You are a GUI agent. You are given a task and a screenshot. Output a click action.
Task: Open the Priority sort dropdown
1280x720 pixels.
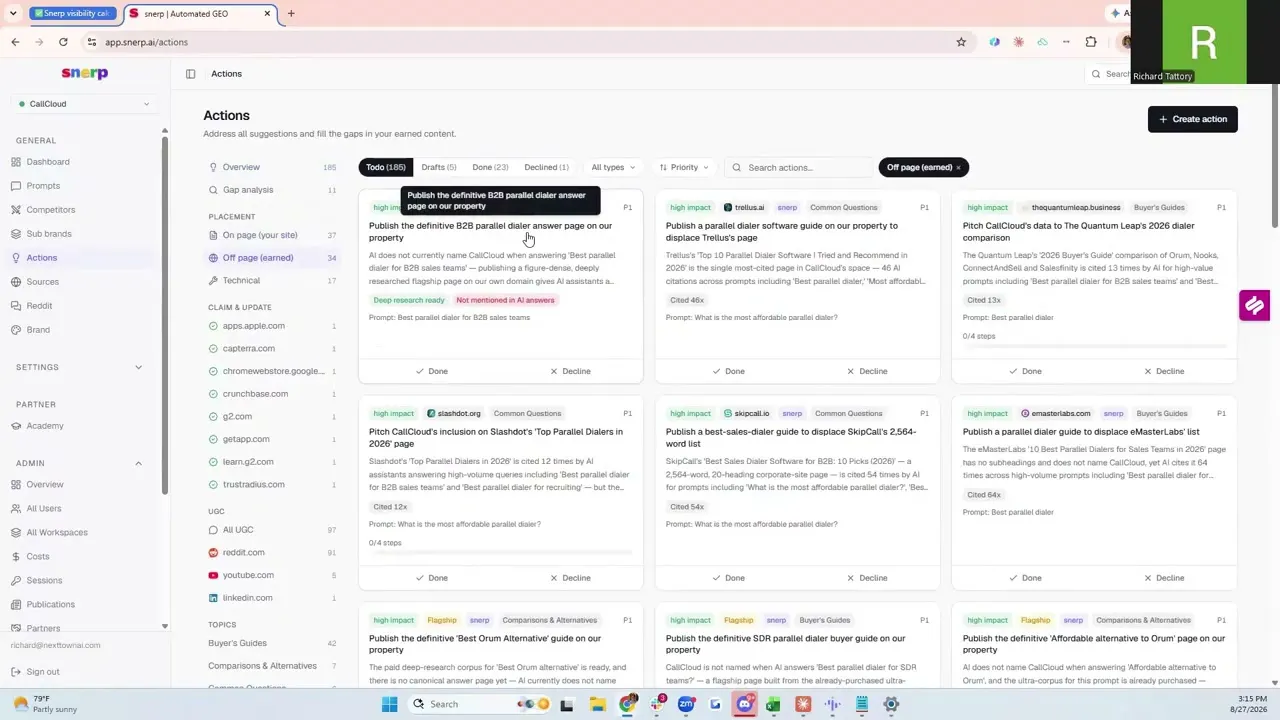pyautogui.click(x=684, y=168)
